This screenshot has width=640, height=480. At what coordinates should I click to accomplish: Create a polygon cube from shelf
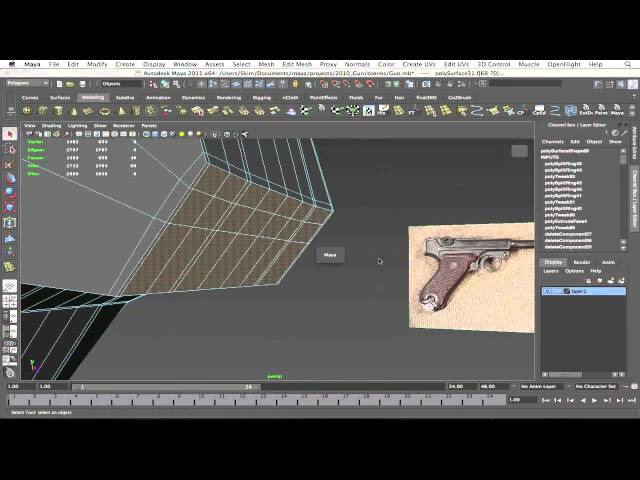tap(42, 111)
